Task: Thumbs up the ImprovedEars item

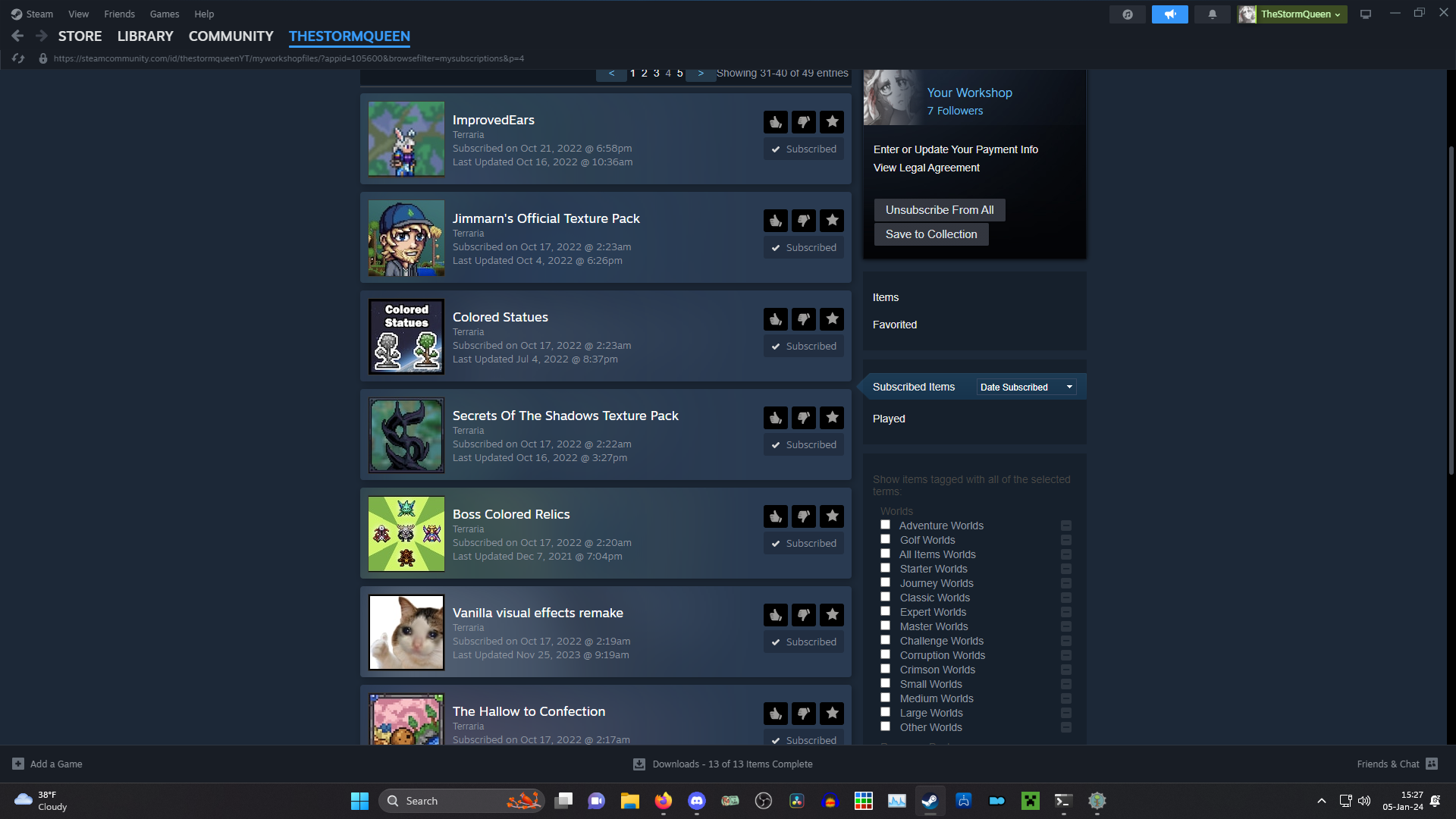Action: click(775, 122)
